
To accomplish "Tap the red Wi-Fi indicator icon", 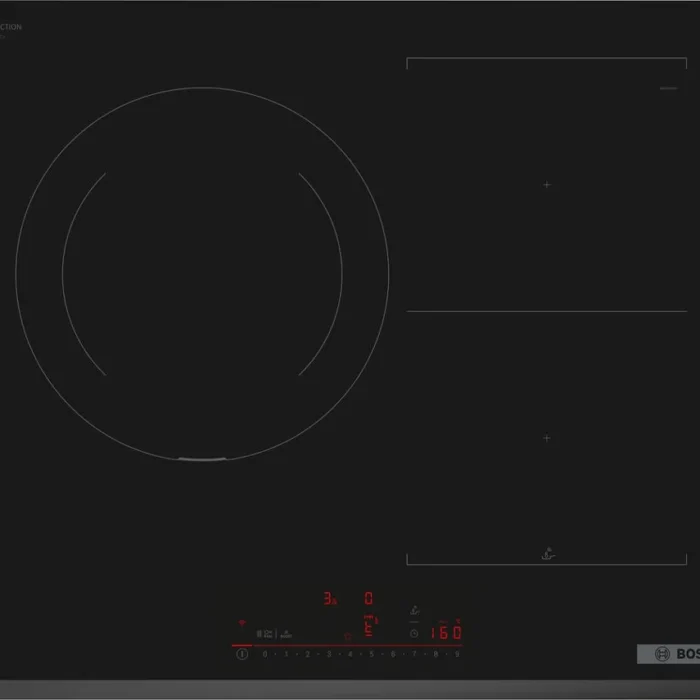I will click(x=241, y=622).
